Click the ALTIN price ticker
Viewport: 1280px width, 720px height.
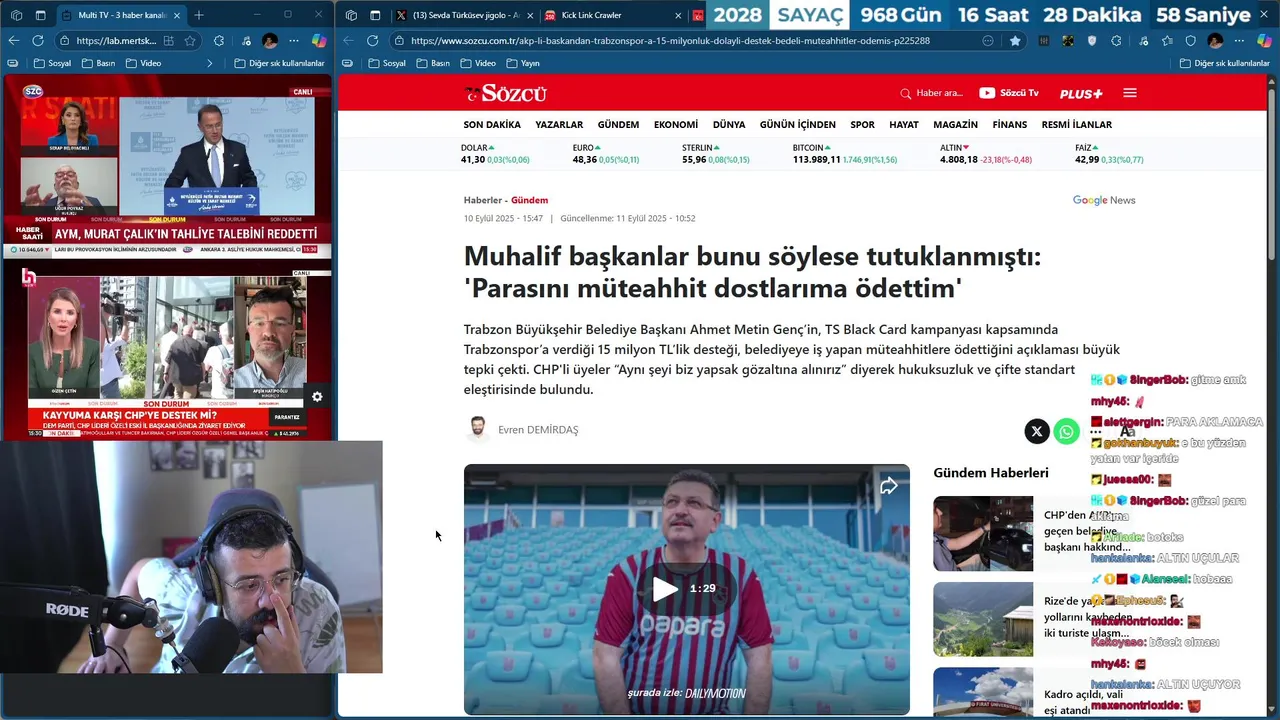tap(986, 154)
